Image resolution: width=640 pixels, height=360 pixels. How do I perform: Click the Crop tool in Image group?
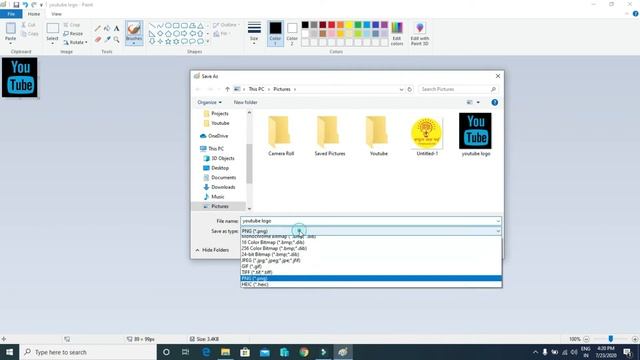click(x=72, y=25)
